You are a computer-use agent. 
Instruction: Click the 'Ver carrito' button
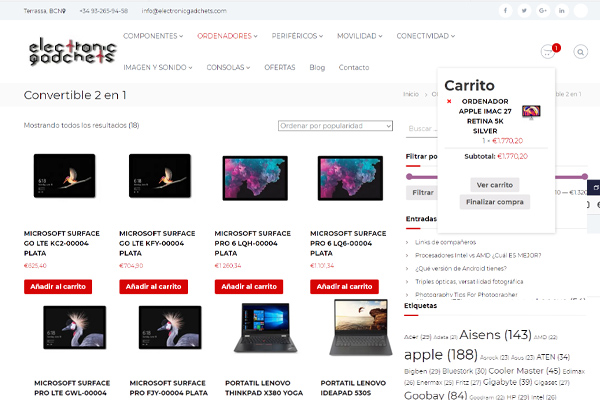coord(495,185)
